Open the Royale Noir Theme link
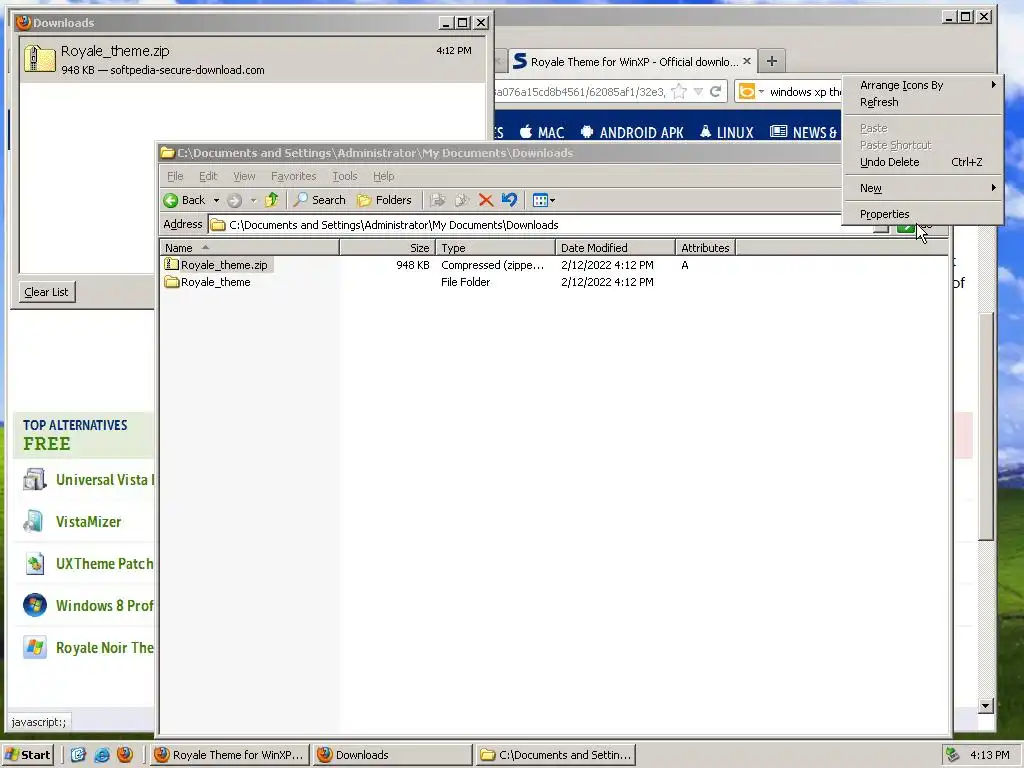This screenshot has width=1024, height=768. [x=104, y=648]
